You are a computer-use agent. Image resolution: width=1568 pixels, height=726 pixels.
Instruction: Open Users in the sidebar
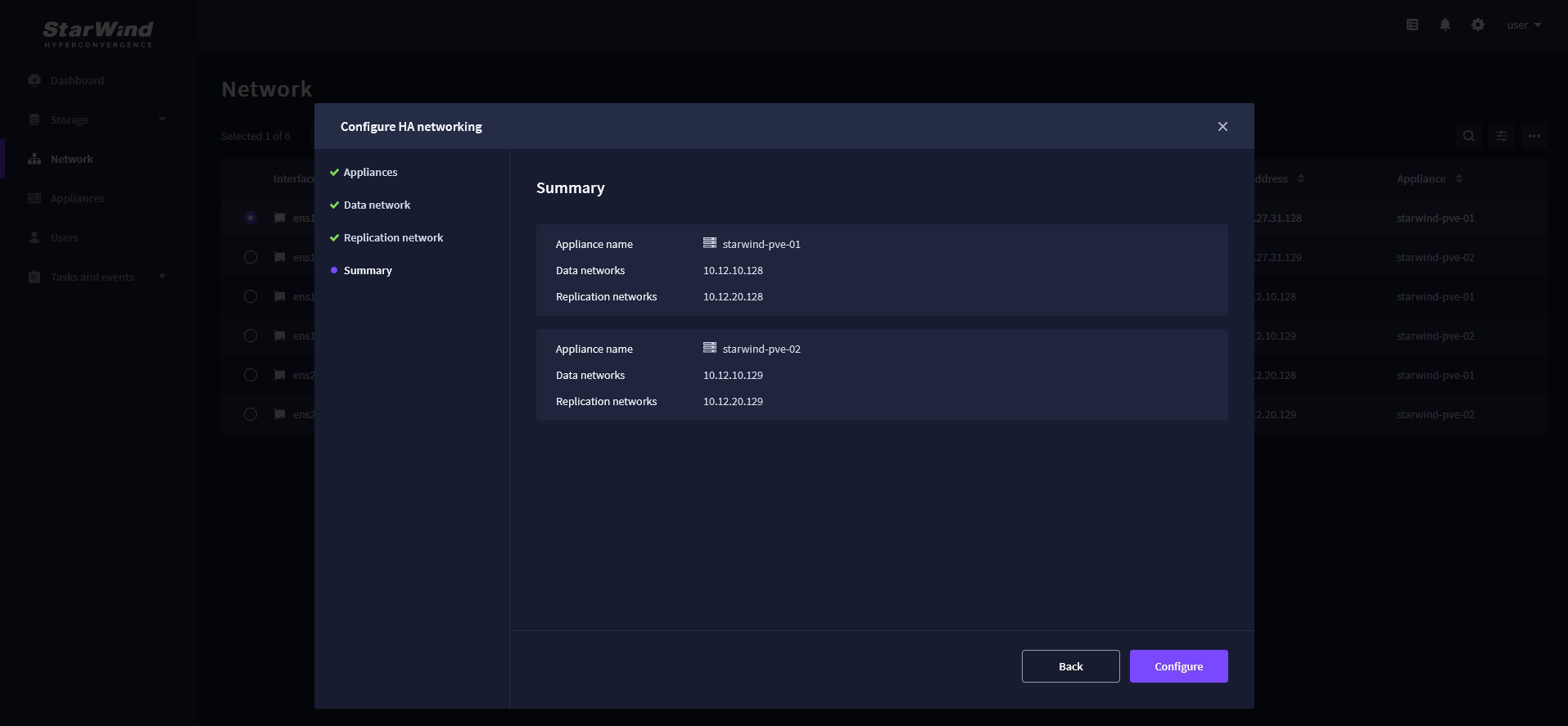[64, 237]
